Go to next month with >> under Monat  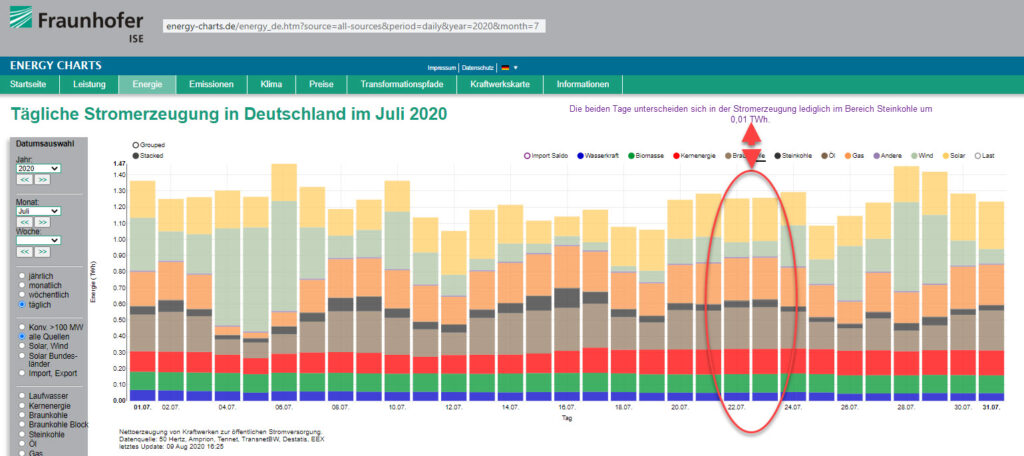pyautogui.click(x=42, y=222)
